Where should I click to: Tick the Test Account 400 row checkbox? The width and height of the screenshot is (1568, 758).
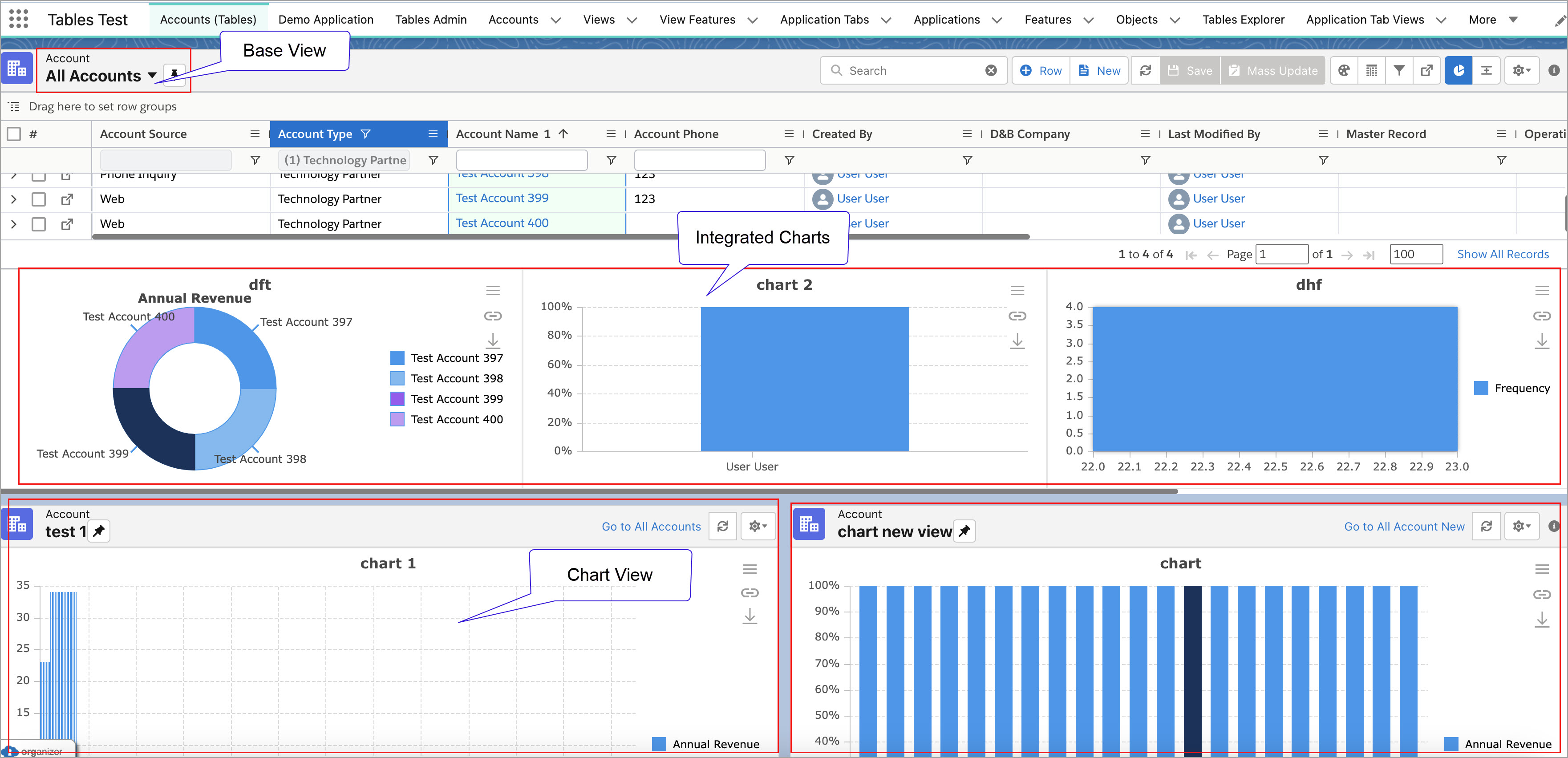tap(38, 224)
